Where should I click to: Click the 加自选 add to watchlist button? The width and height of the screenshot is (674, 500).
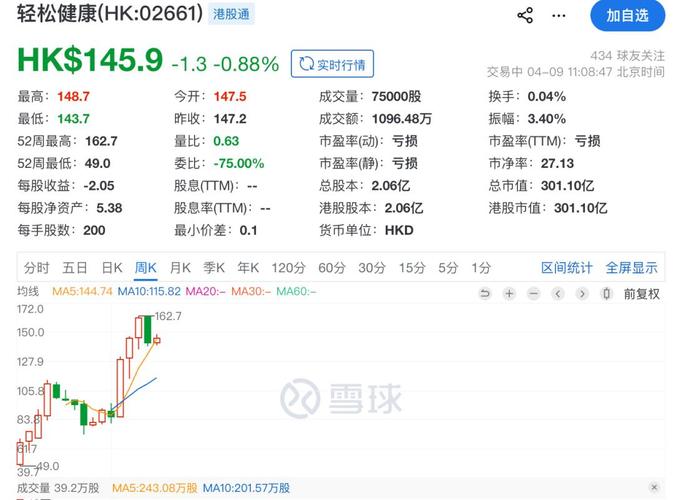[x=627, y=15]
